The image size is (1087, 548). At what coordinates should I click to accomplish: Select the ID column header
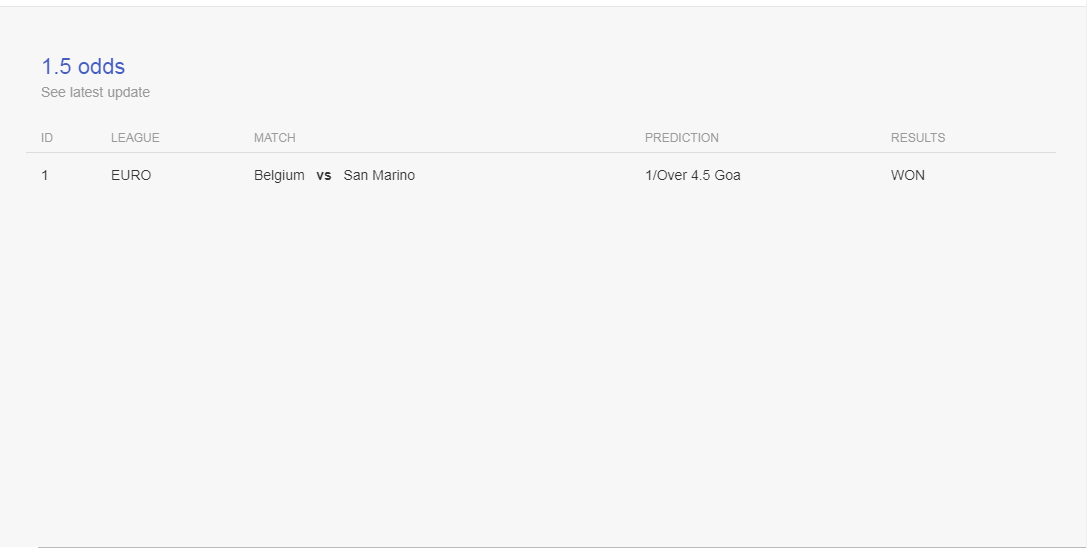[46, 137]
